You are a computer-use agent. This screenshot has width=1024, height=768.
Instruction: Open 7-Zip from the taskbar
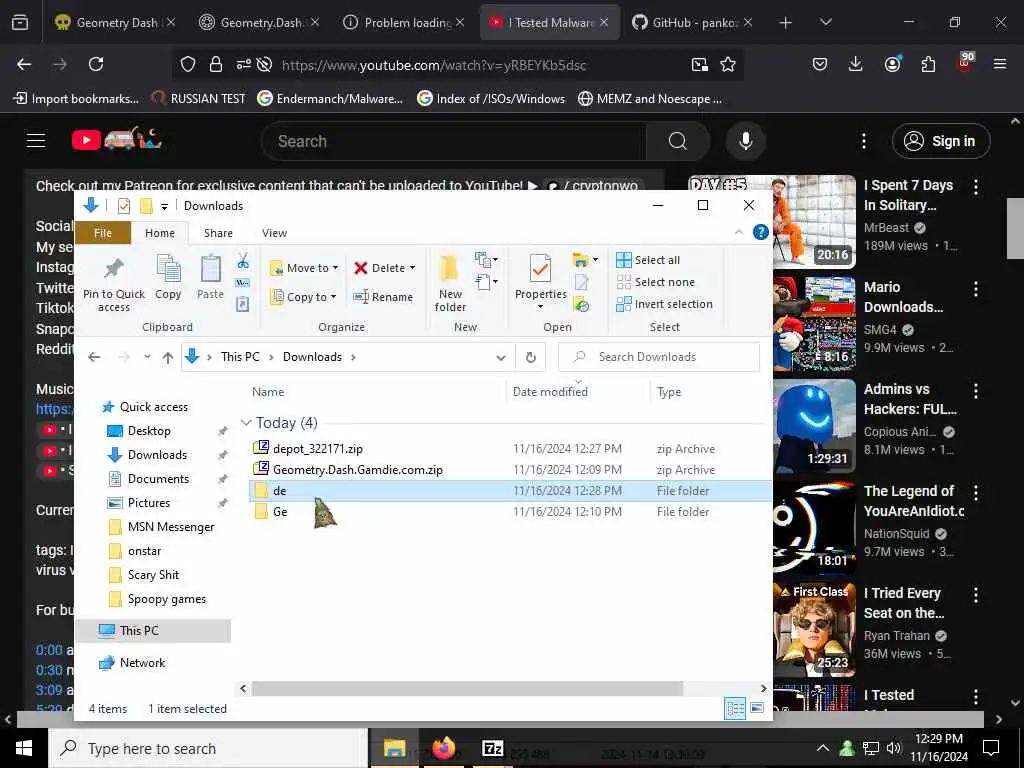[492, 748]
